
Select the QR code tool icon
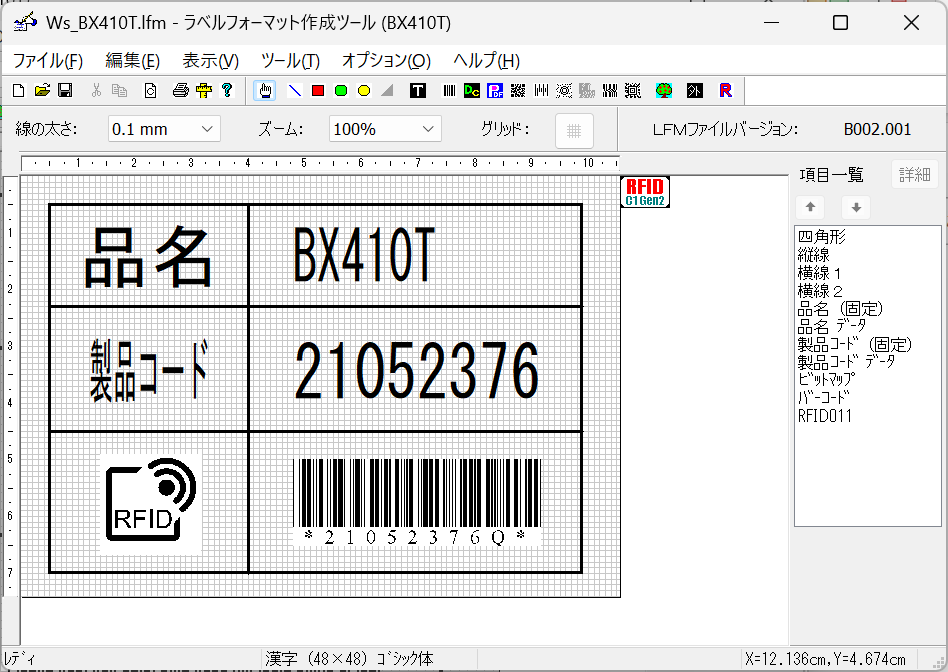pos(518,91)
